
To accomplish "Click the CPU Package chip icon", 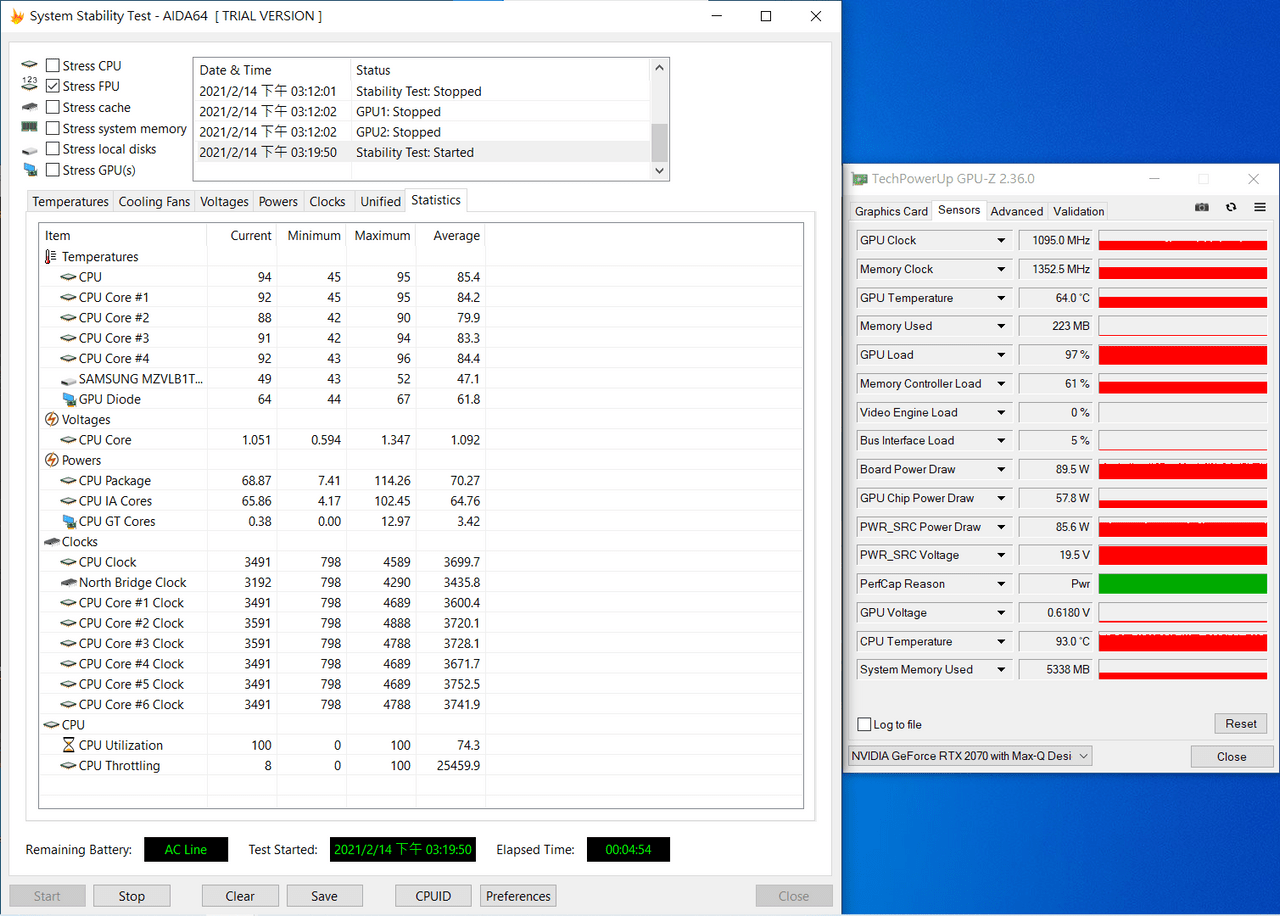I will tap(69, 481).
